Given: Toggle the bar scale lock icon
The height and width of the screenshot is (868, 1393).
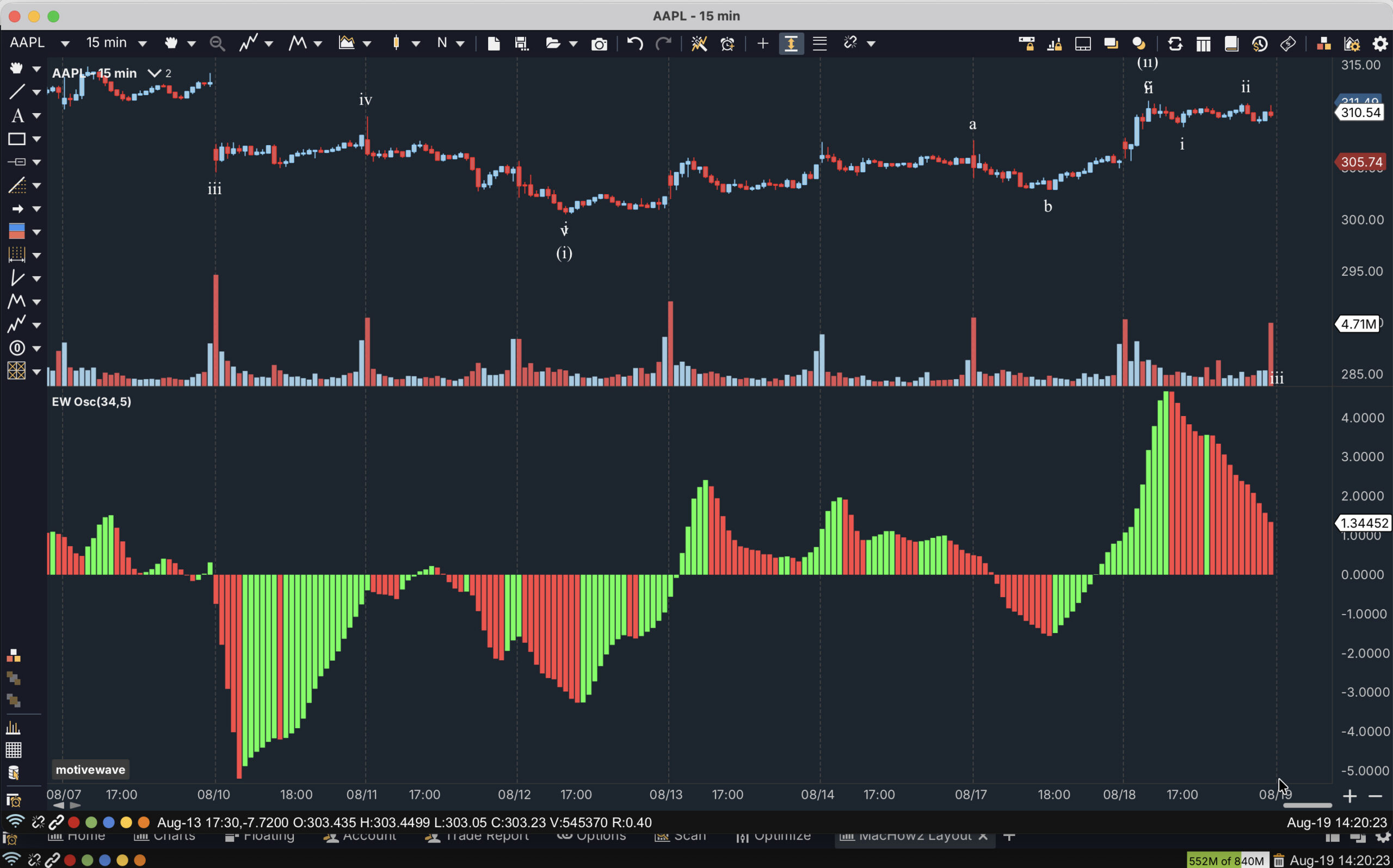Looking at the screenshot, I should (1054, 44).
